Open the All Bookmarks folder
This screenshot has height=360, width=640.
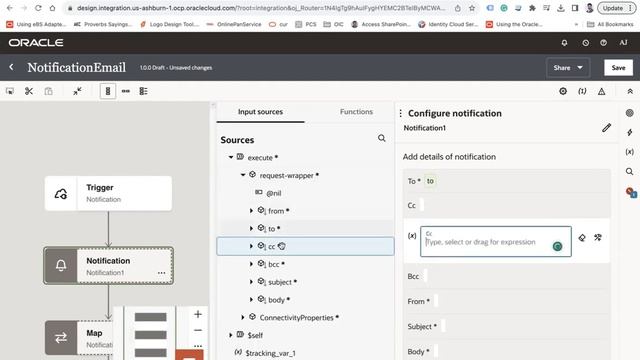610,24
